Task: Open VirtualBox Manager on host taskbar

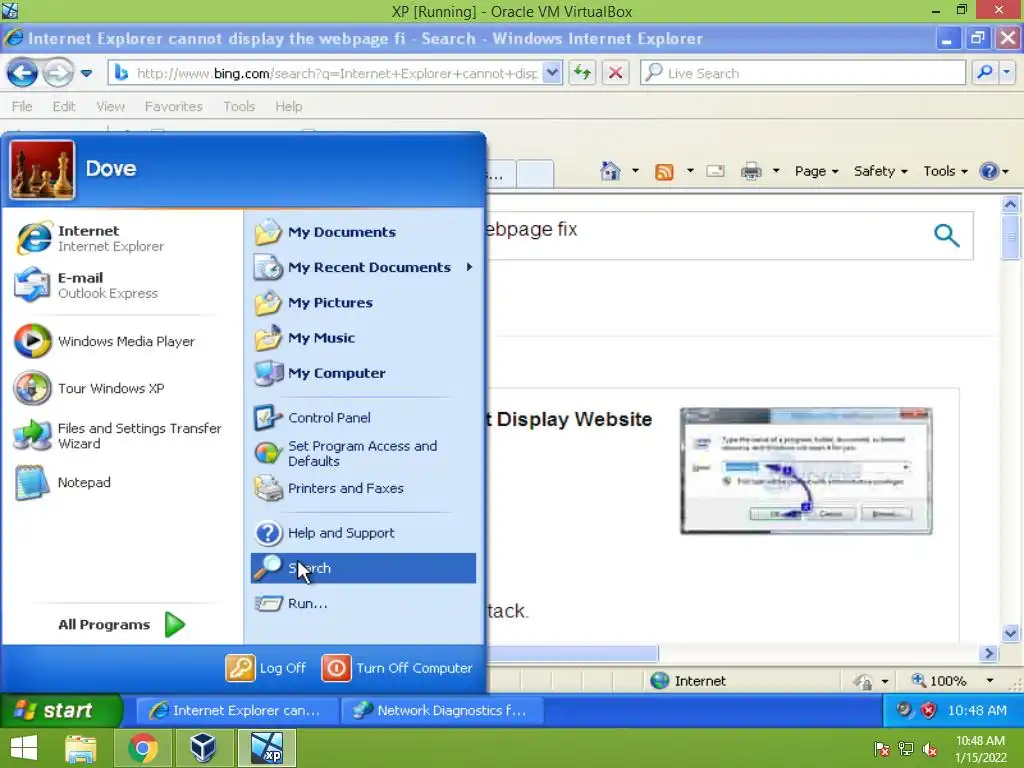Action: [x=203, y=748]
